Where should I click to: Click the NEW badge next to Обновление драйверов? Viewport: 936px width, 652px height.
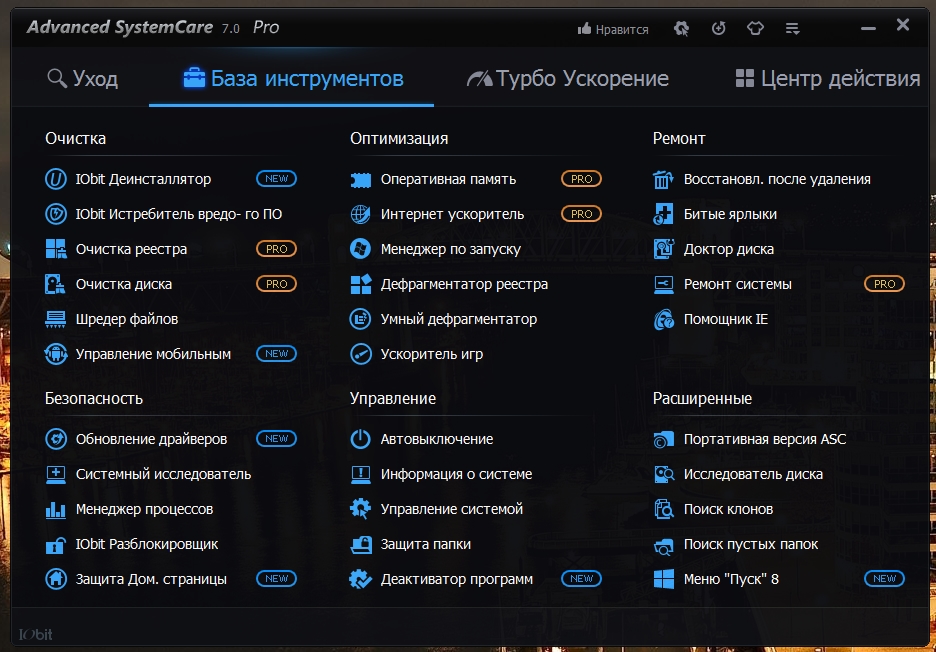coord(276,439)
